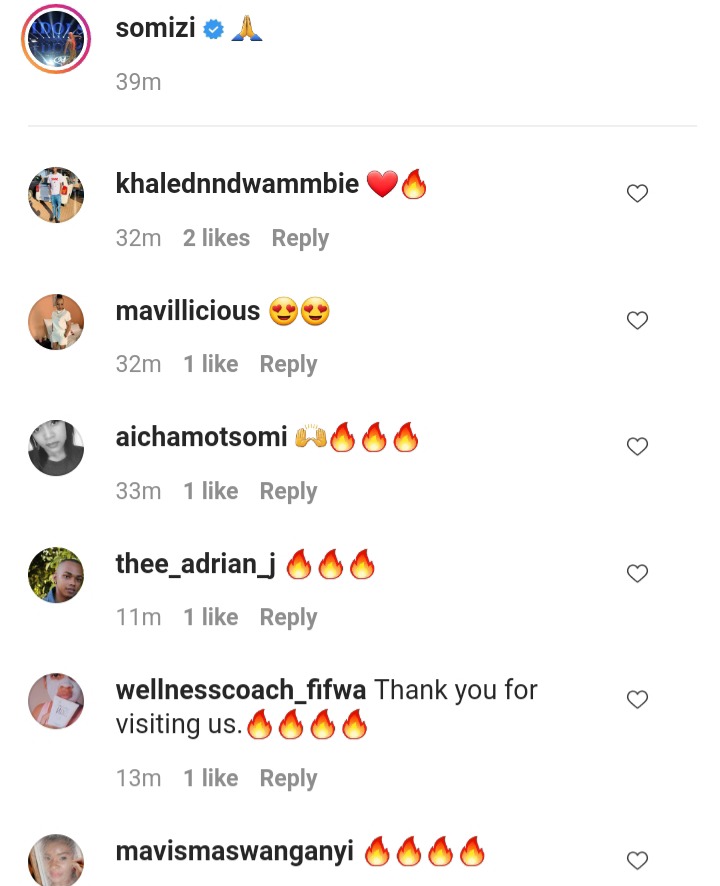Open the wellnesscoach_fifwa username profile
Image resolution: width=720 pixels, height=886 pixels.
[241, 690]
